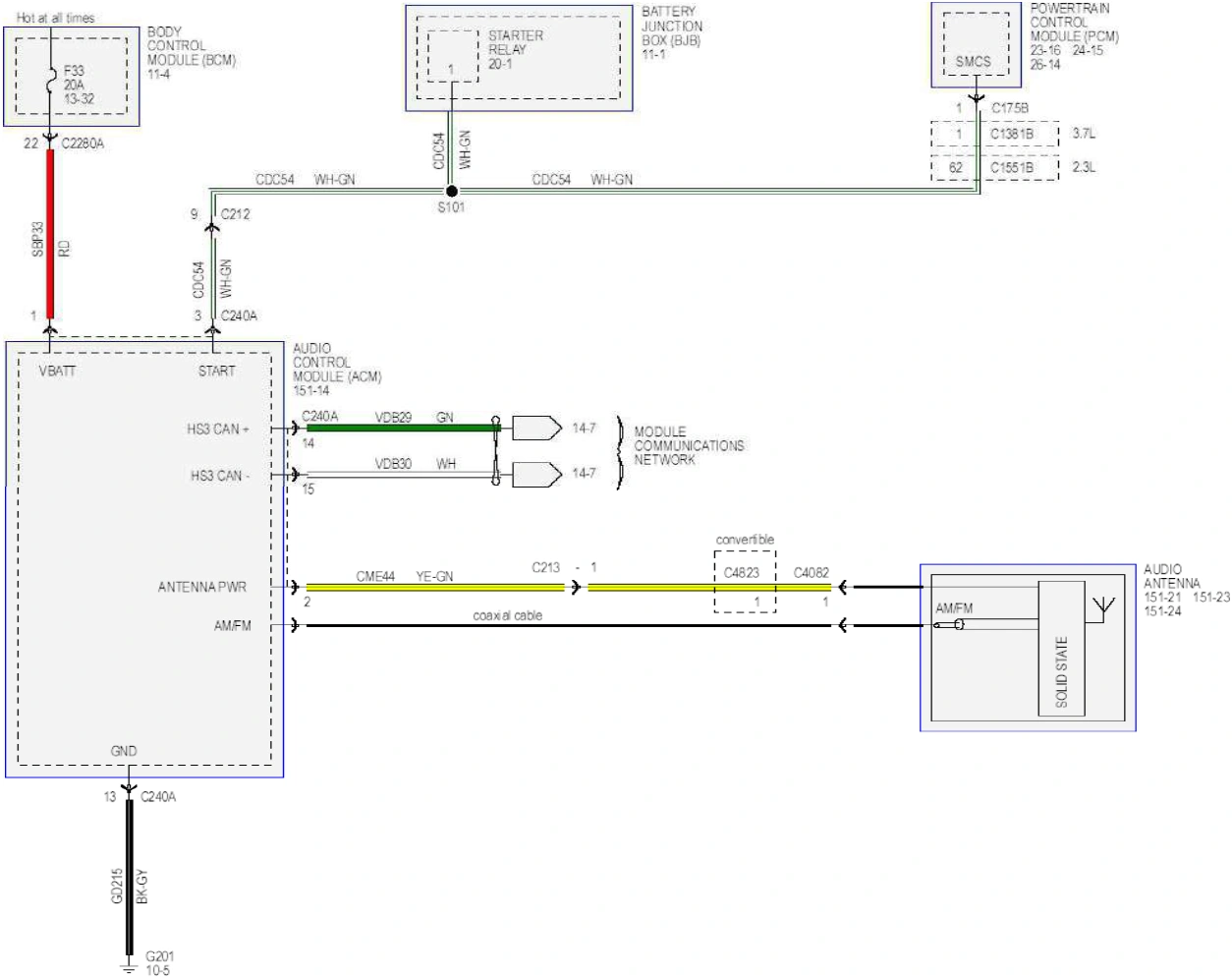Click the "Hot at all times" note
Viewport: 1232px width, 978px height.
tap(56, 18)
